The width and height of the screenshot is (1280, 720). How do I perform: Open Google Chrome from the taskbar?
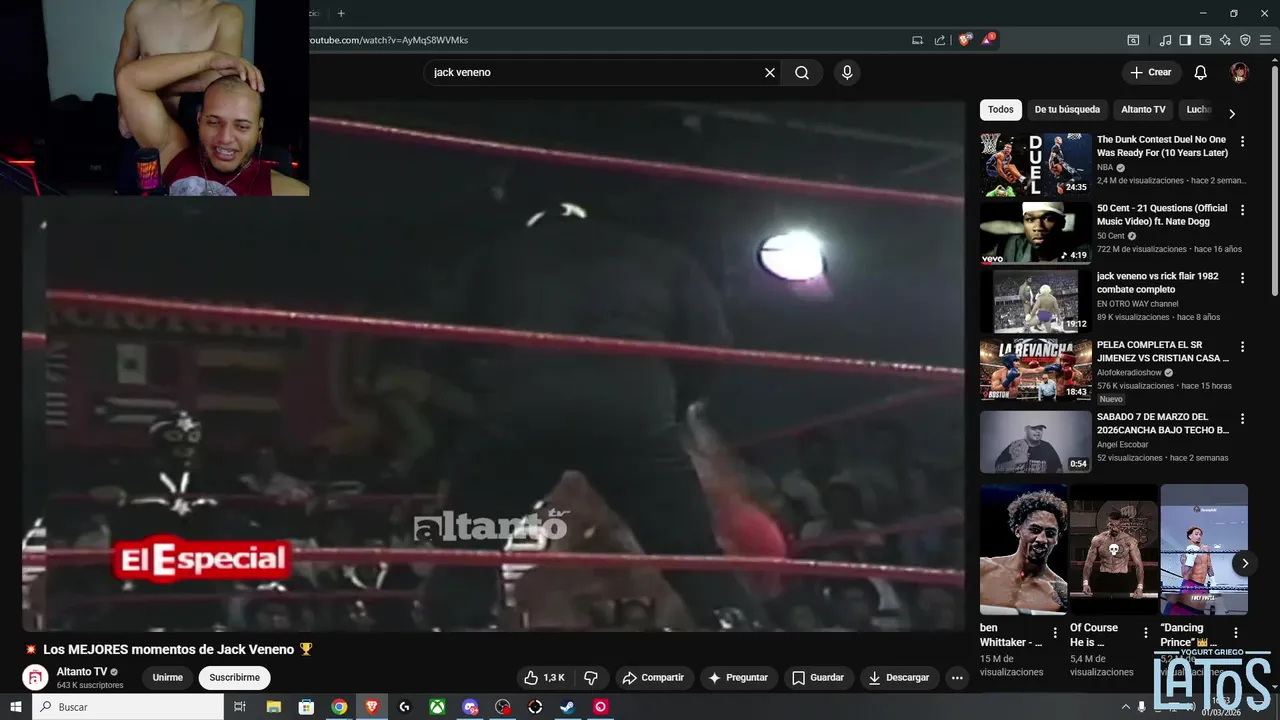(x=339, y=707)
